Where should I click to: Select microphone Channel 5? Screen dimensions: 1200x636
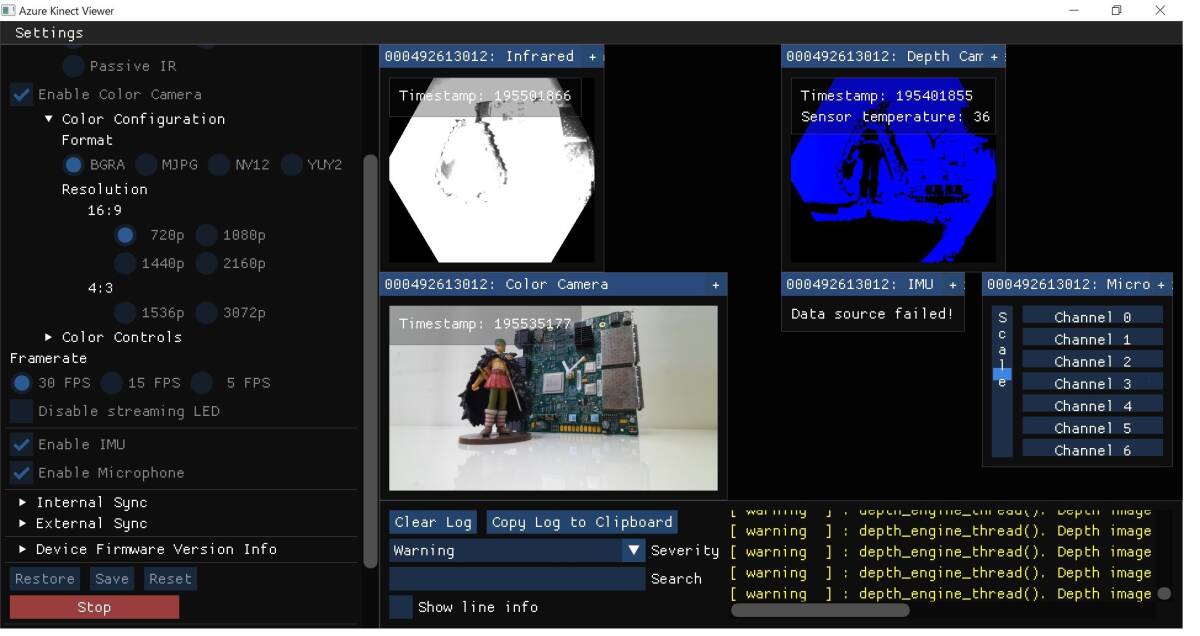1092,428
